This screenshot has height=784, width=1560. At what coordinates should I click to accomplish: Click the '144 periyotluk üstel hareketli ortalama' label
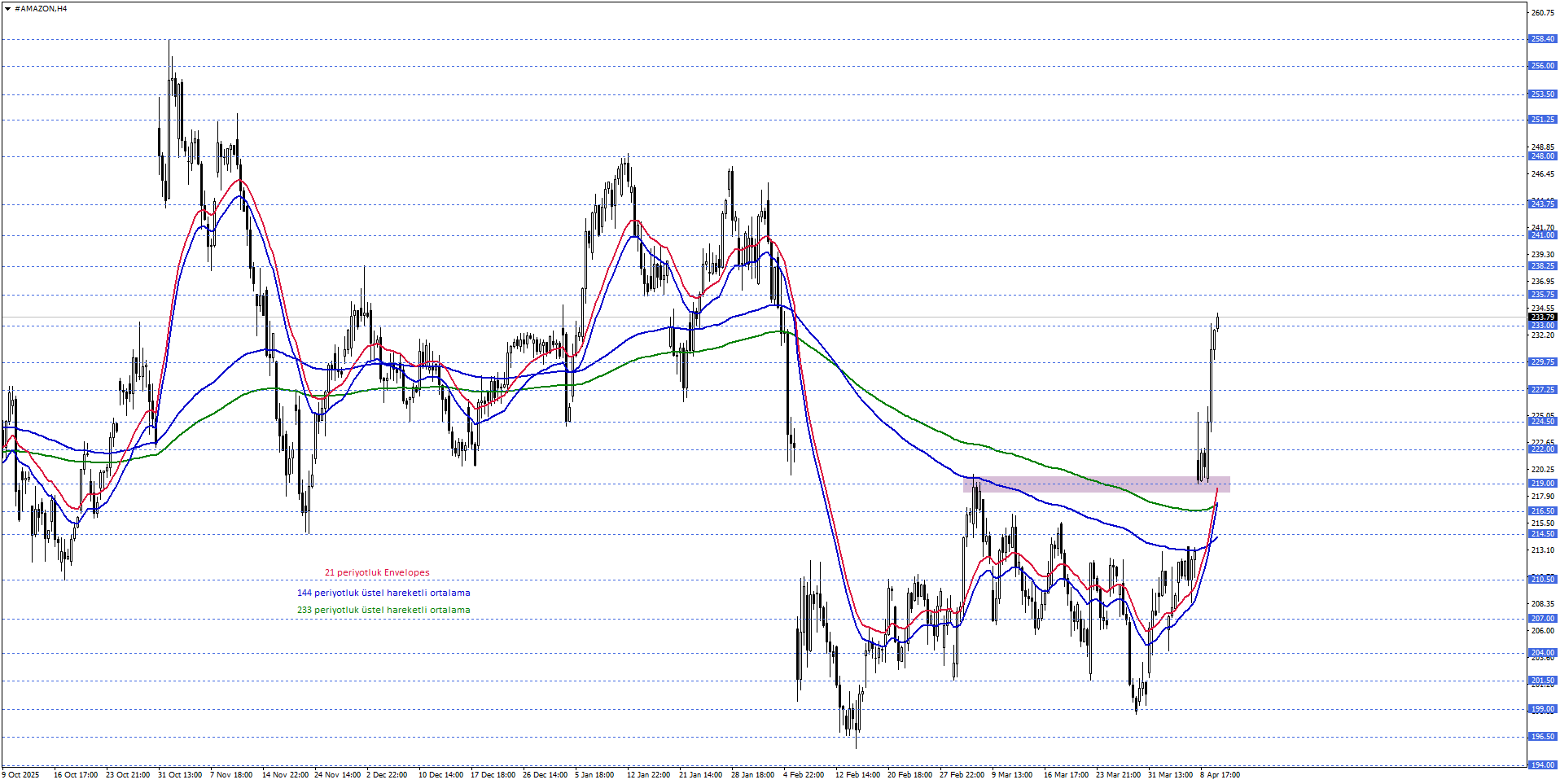coord(383,593)
